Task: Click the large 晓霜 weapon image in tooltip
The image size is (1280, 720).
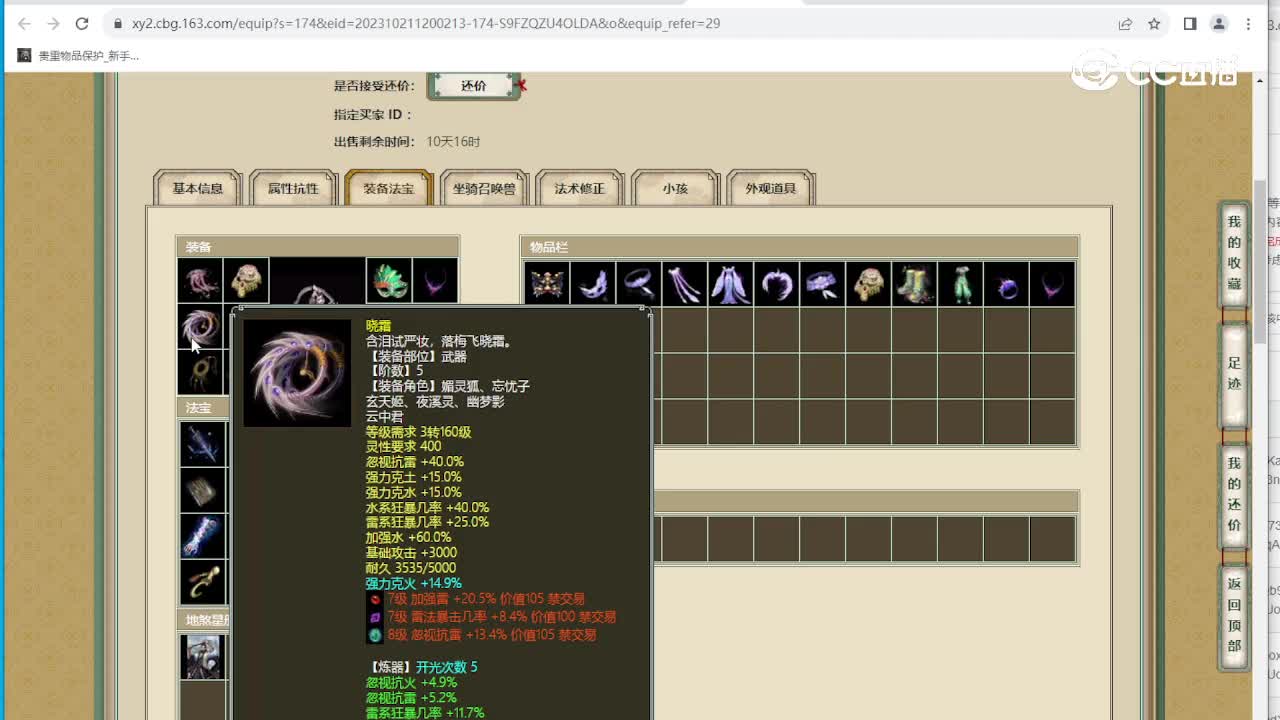Action: pyautogui.click(x=297, y=373)
